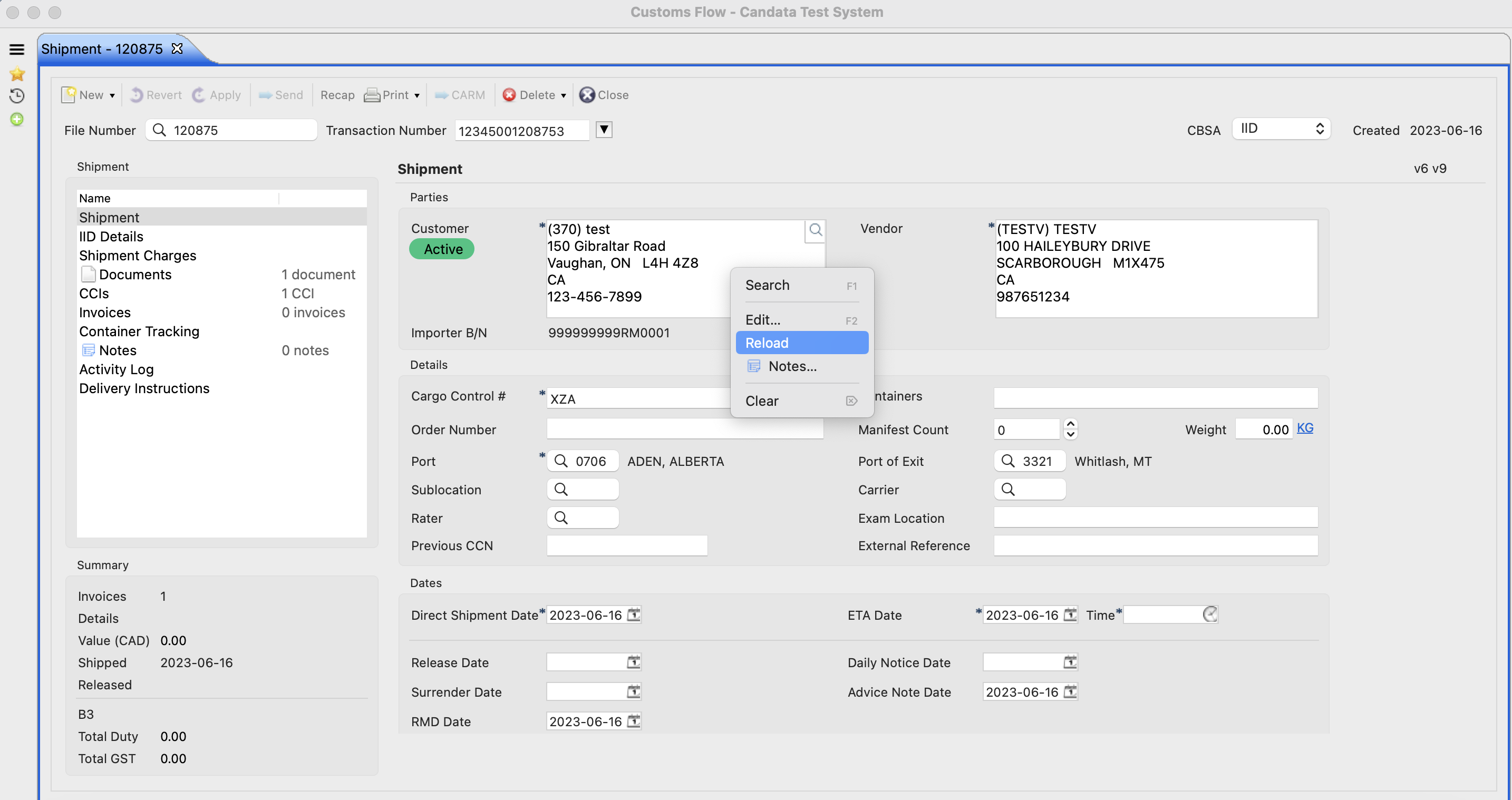
Task: Click the Carrier search field
Action: [1030, 490]
